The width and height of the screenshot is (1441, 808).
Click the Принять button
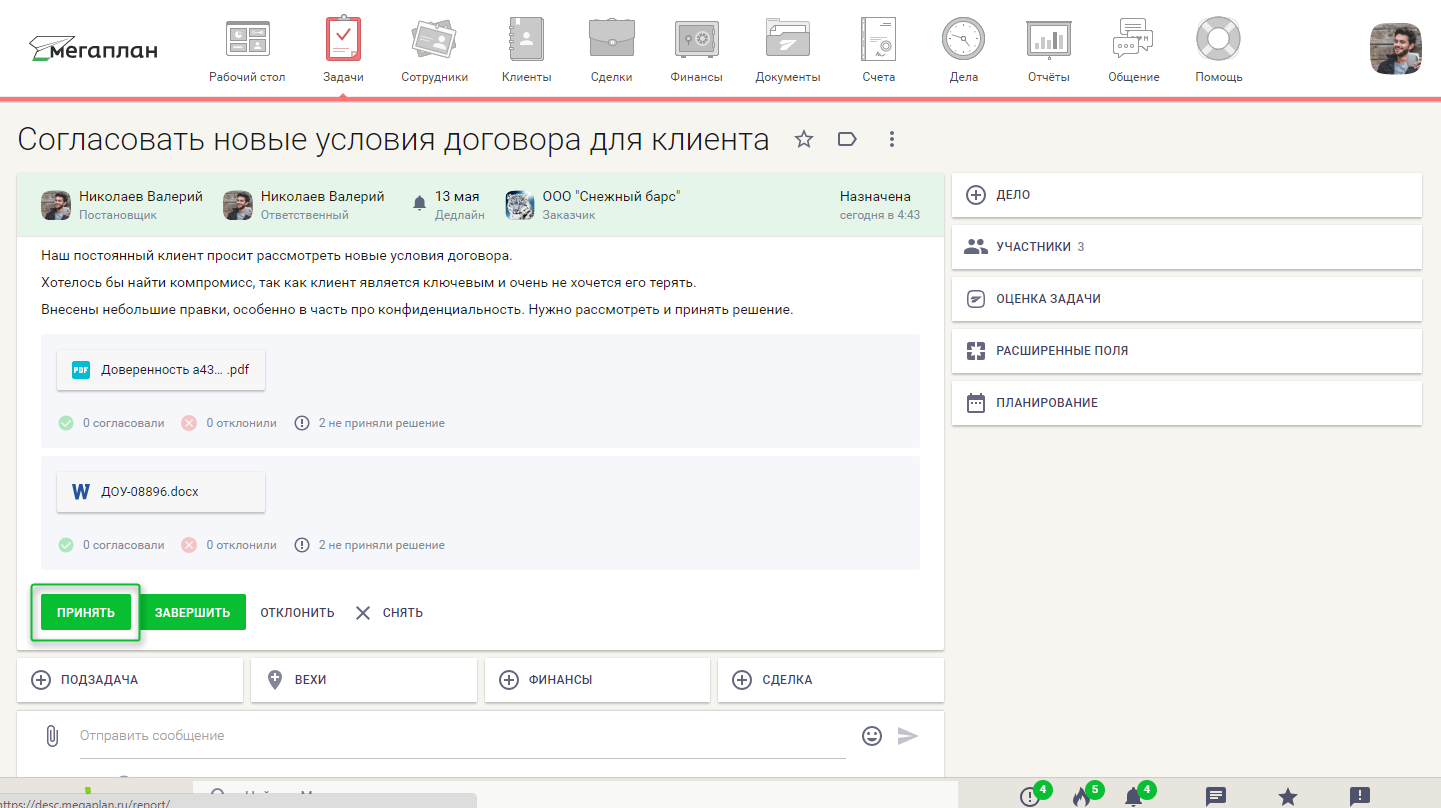click(86, 612)
